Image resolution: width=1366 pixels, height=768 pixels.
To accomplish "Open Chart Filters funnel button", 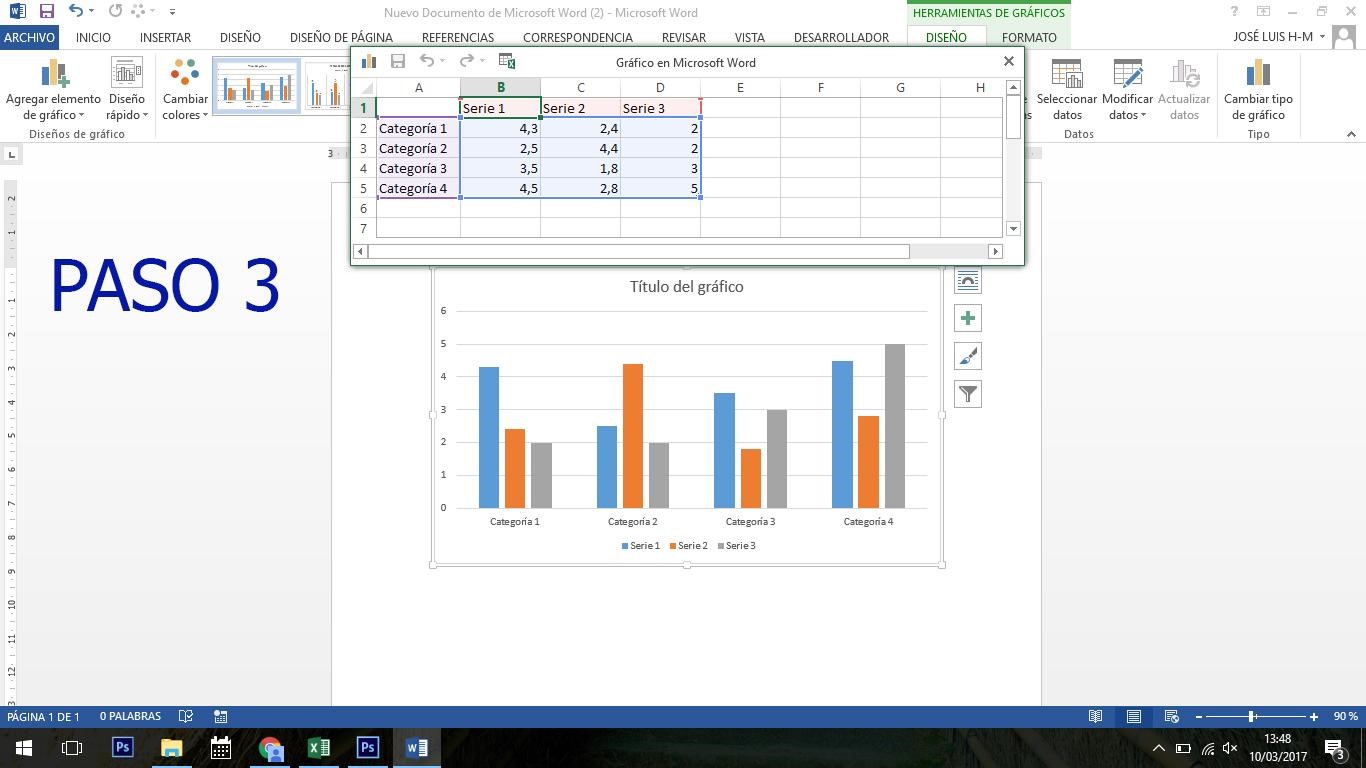I will pyautogui.click(x=968, y=394).
